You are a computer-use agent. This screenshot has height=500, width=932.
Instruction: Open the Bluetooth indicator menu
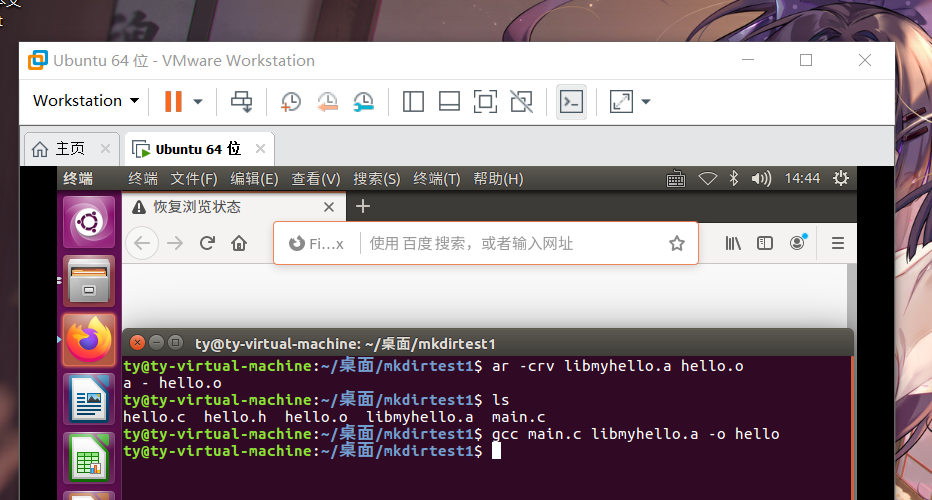734,178
